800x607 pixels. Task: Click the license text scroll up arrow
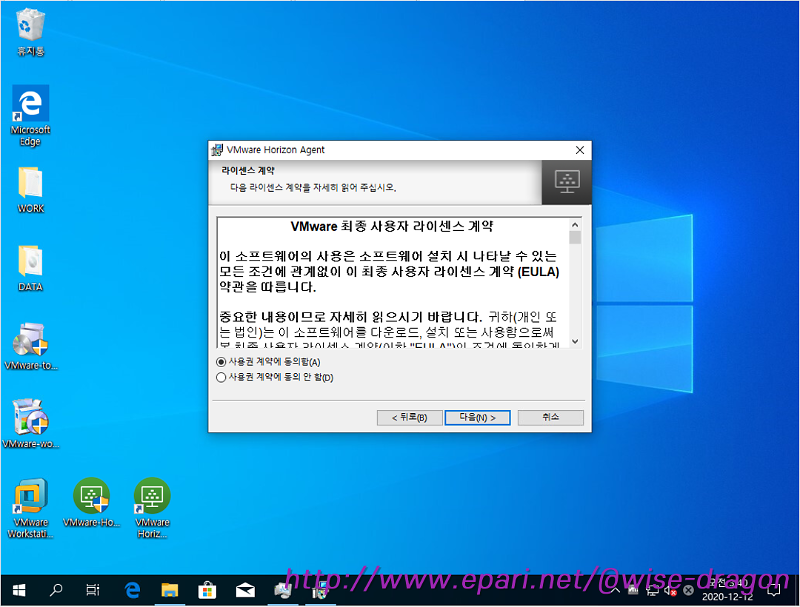click(x=575, y=224)
